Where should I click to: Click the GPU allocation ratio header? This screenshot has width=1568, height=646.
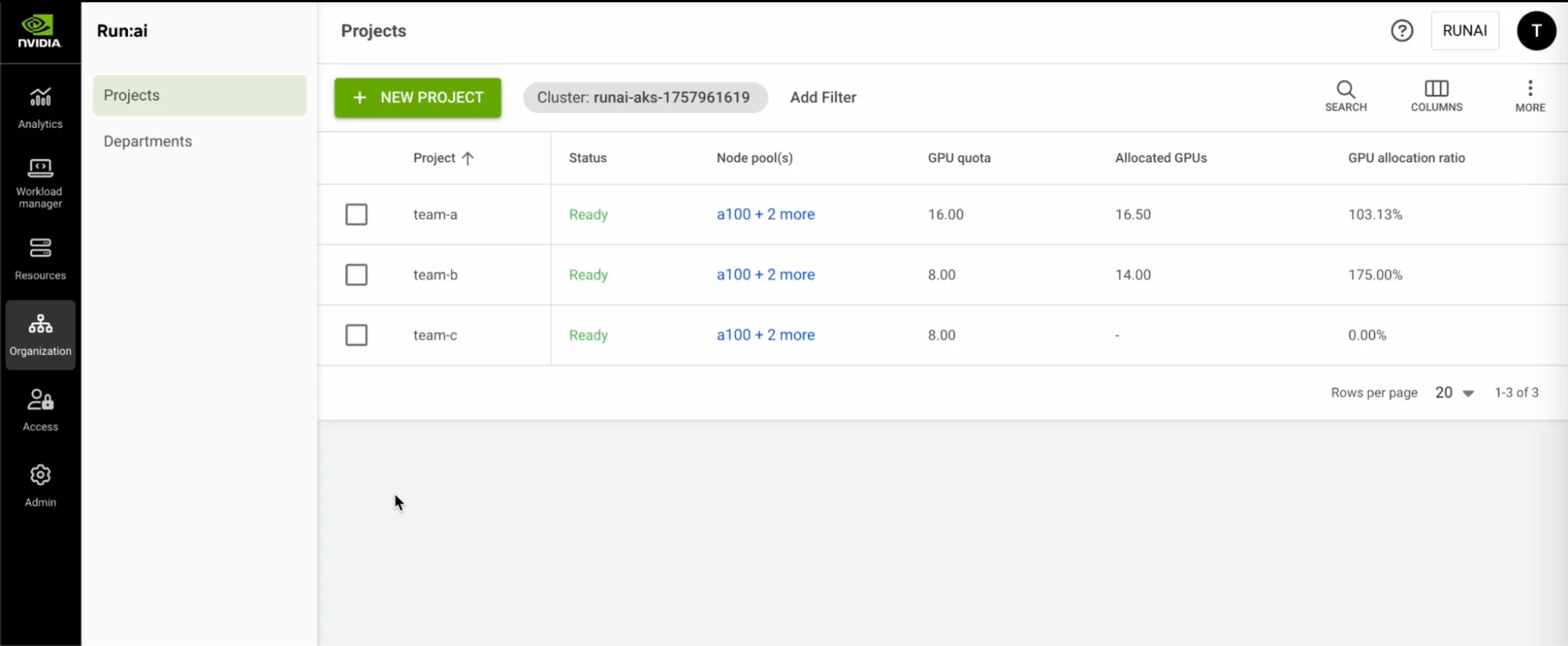[x=1406, y=158]
